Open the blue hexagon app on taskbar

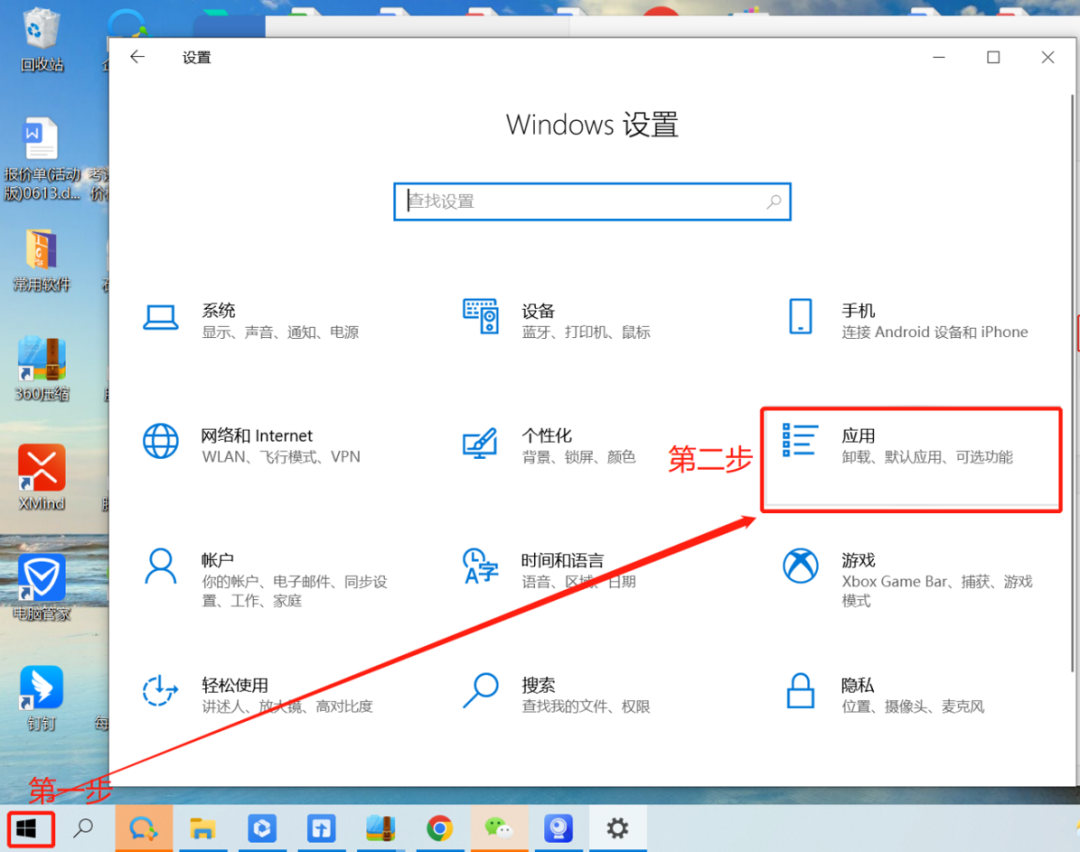pyautogui.click(x=262, y=828)
